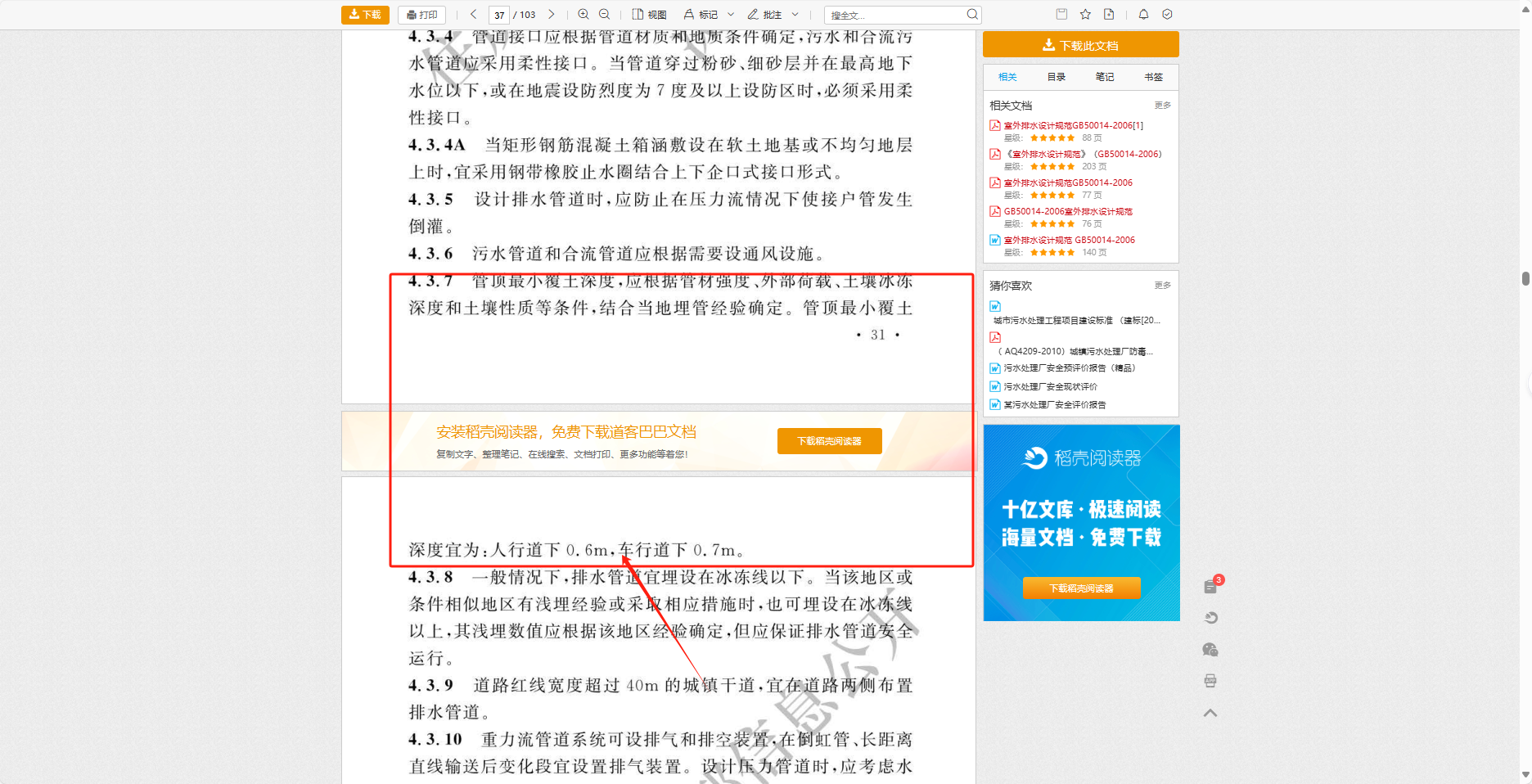Open 《室外排水设计规范》(GB50014-2006) 203页 link
The image size is (1532, 784).
(x=1084, y=154)
